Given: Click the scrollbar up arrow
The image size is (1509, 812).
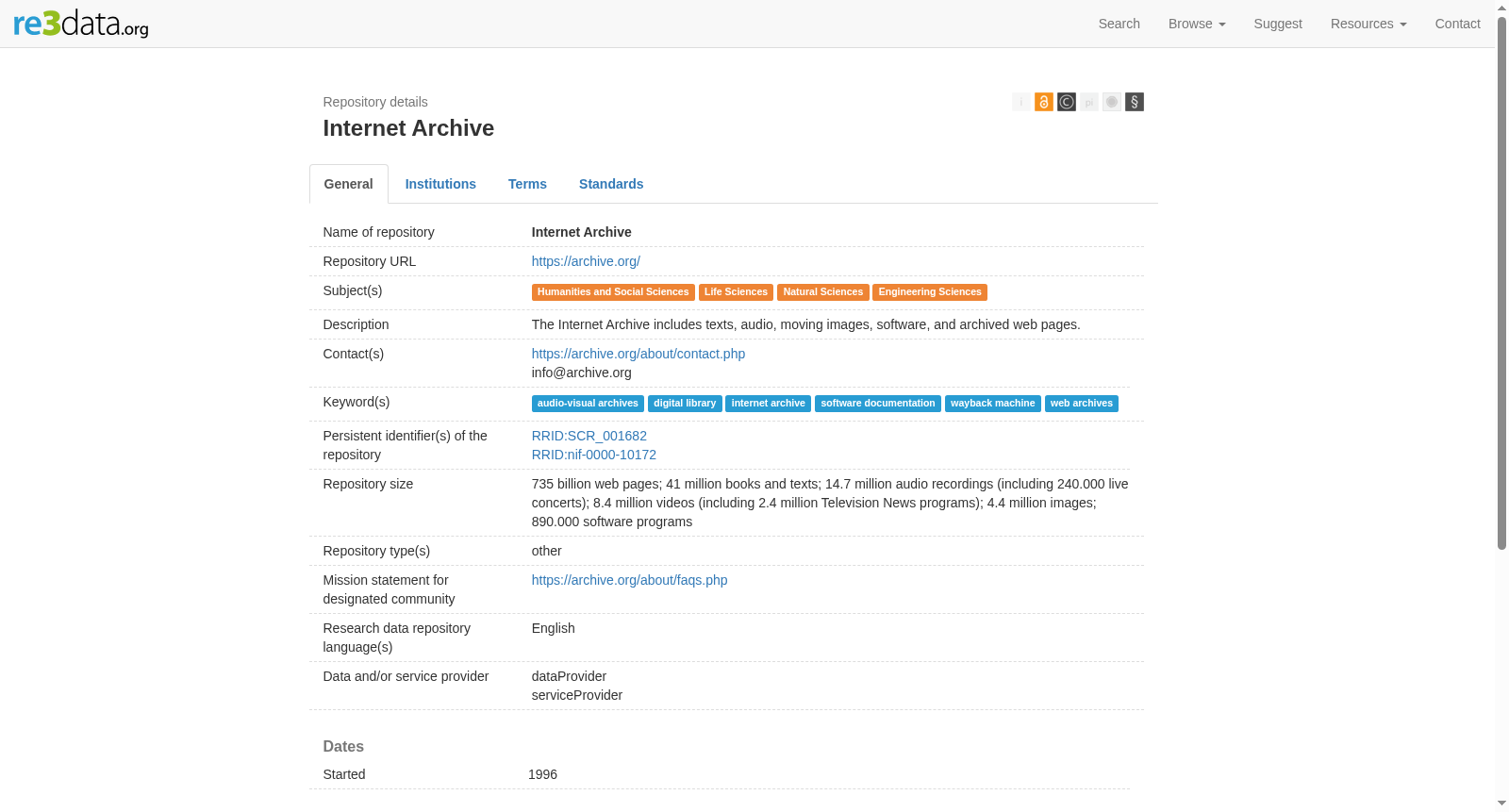Looking at the screenshot, I should (x=1502, y=7).
